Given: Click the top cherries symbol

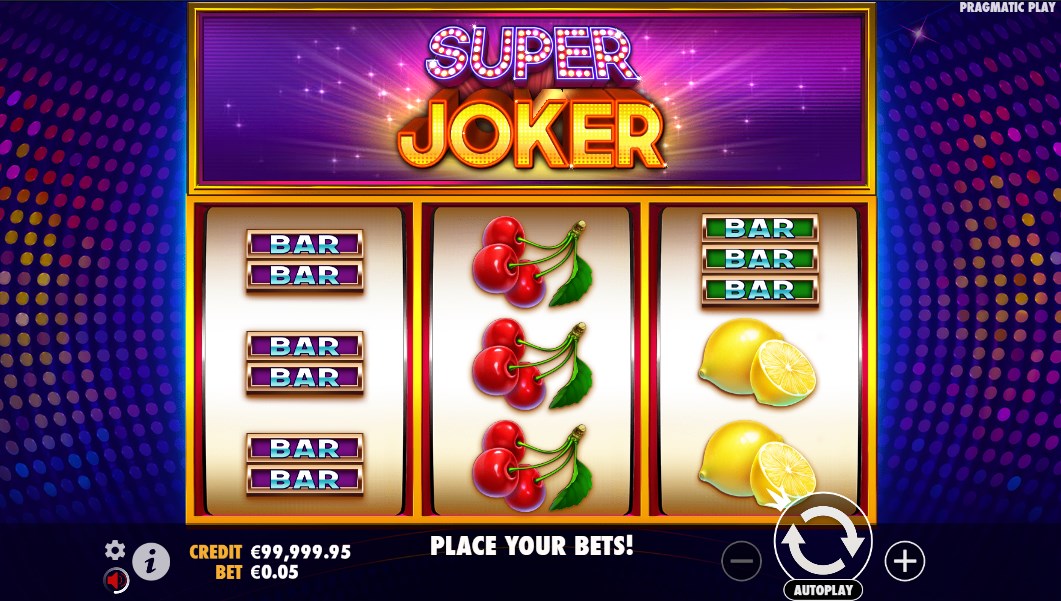Looking at the screenshot, I should coord(532,261).
